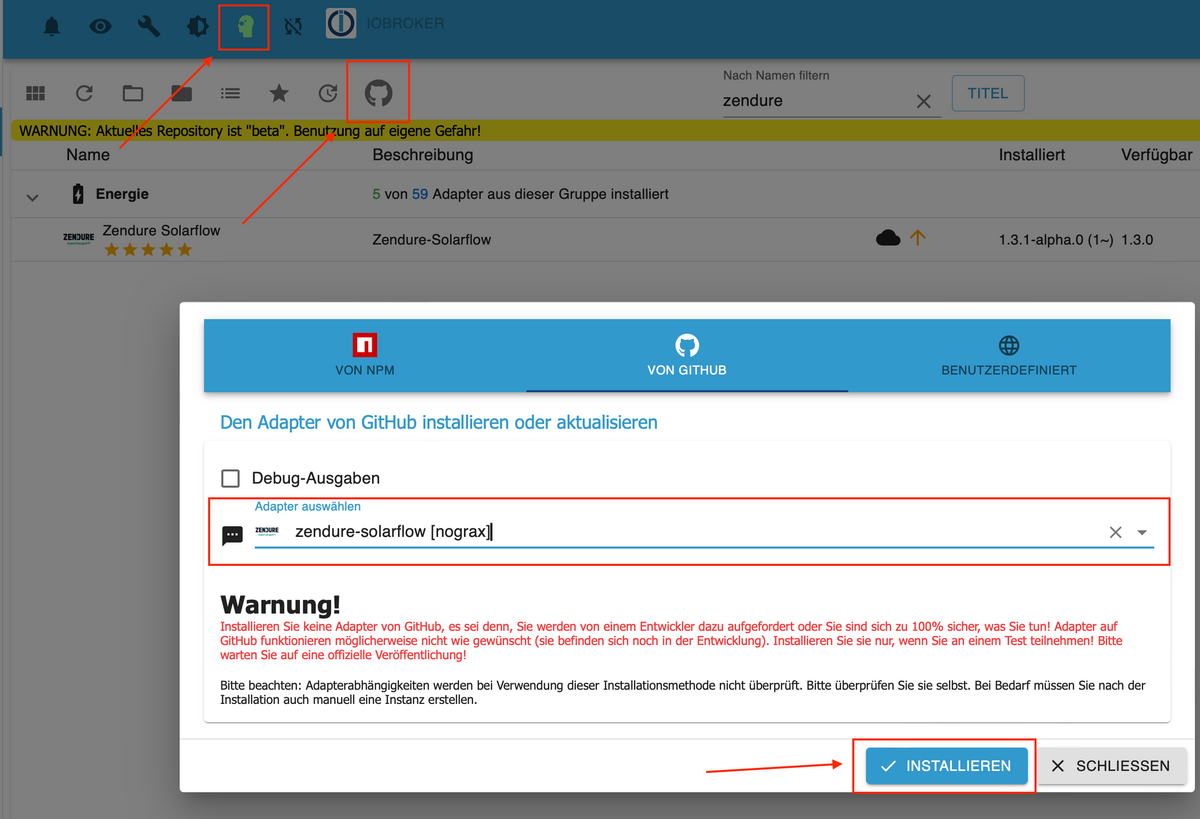Open the wrench settings icon
Screen dimensions: 1200x819
[149, 26]
